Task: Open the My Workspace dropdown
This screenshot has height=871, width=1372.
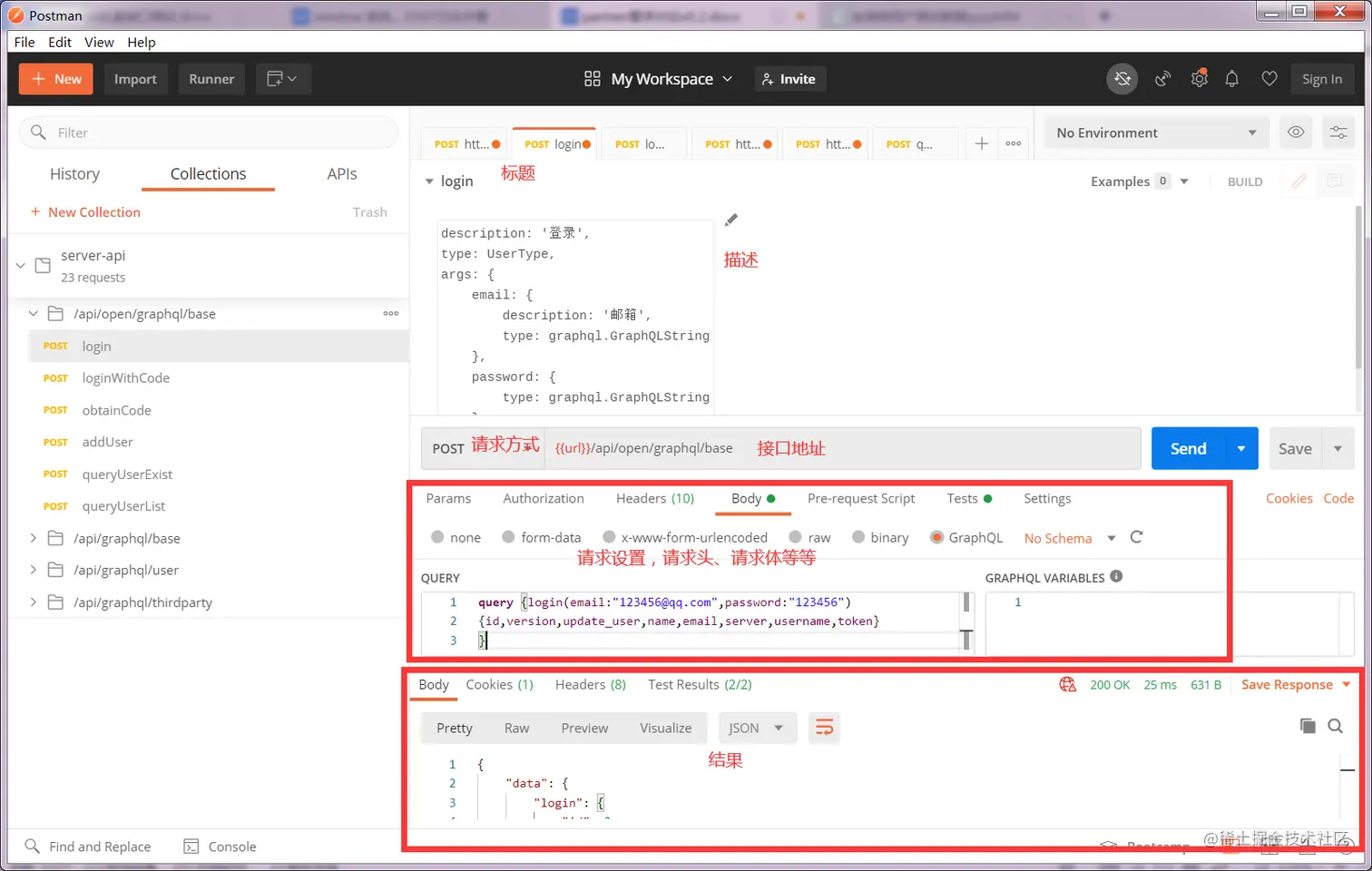Action: click(671, 79)
